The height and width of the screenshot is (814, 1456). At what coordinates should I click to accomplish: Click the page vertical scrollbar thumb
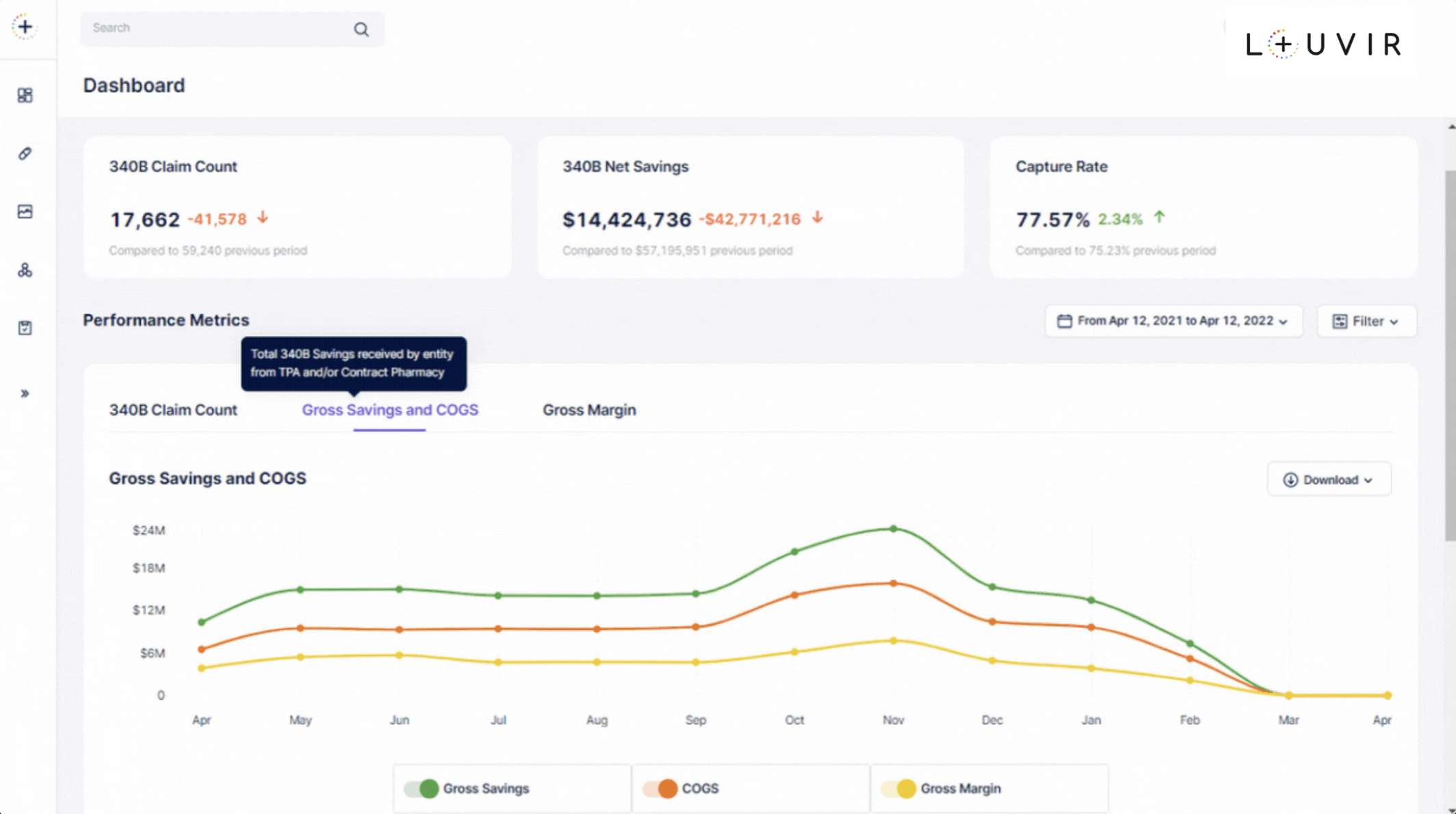(x=1450, y=356)
